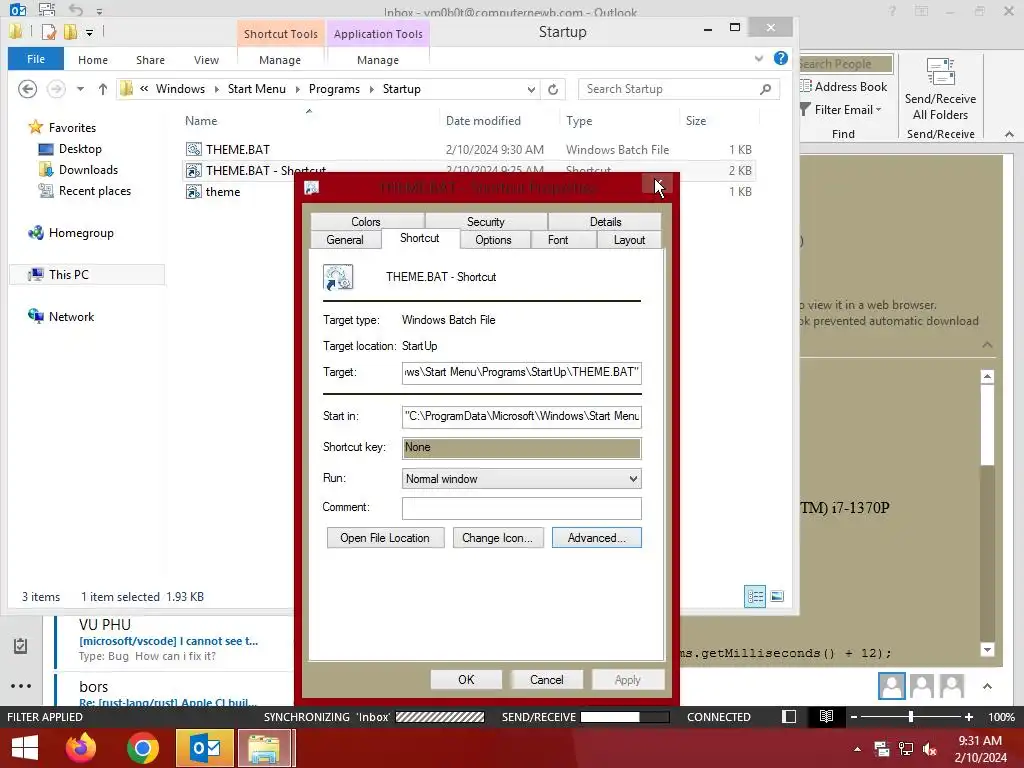Open Address Book in Outlook
The image size is (1024, 768).
pos(844,86)
